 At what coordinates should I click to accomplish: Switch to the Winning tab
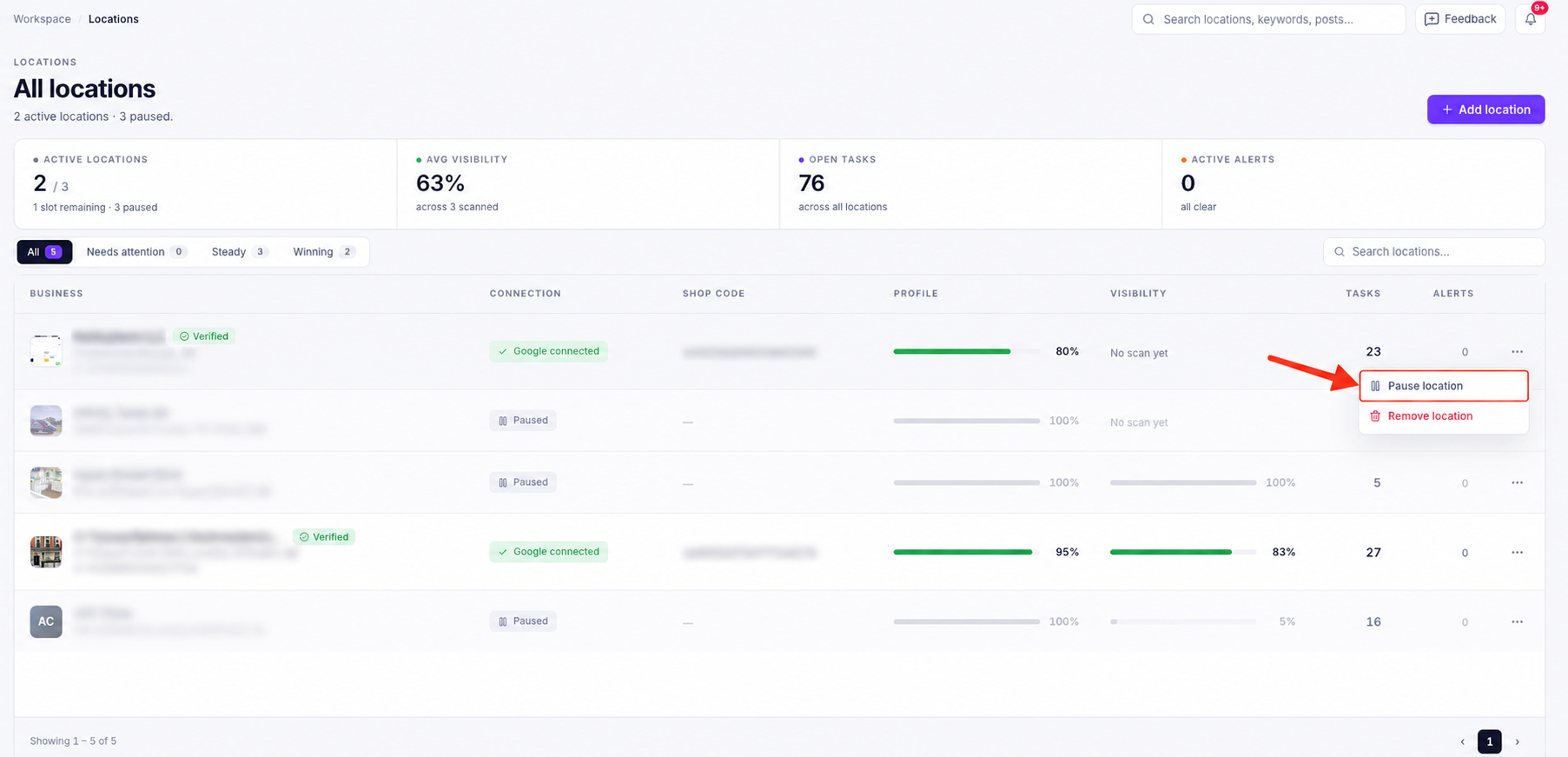(323, 252)
